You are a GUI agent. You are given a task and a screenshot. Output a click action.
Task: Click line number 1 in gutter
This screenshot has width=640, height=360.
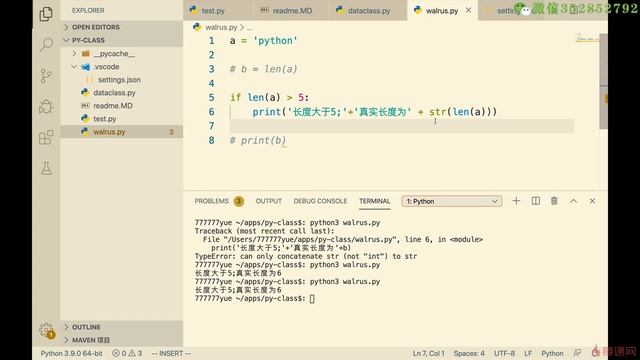[211, 41]
